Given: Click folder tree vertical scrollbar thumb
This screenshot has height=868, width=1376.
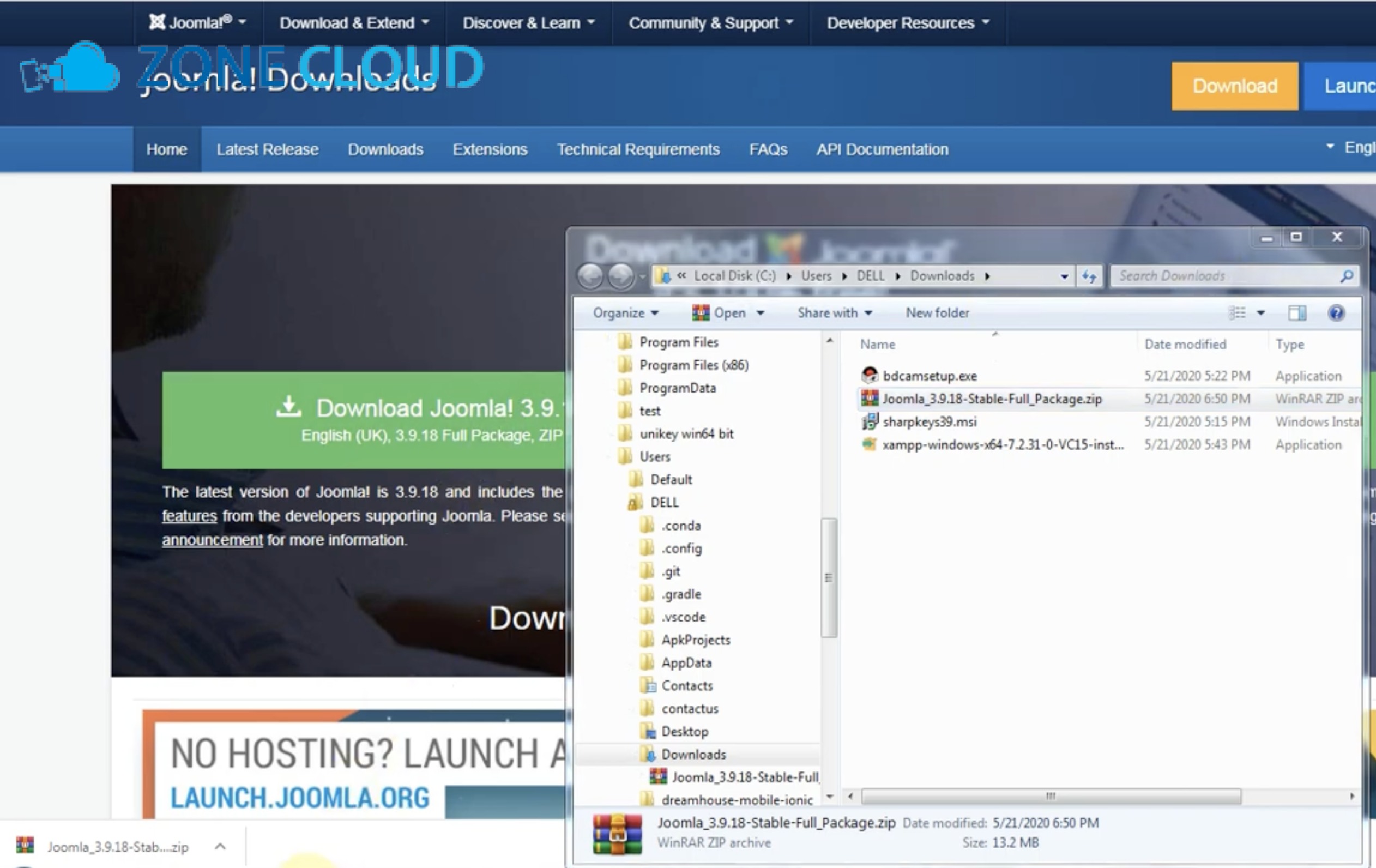Looking at the screenshot, I should click(x=829, y=577).
